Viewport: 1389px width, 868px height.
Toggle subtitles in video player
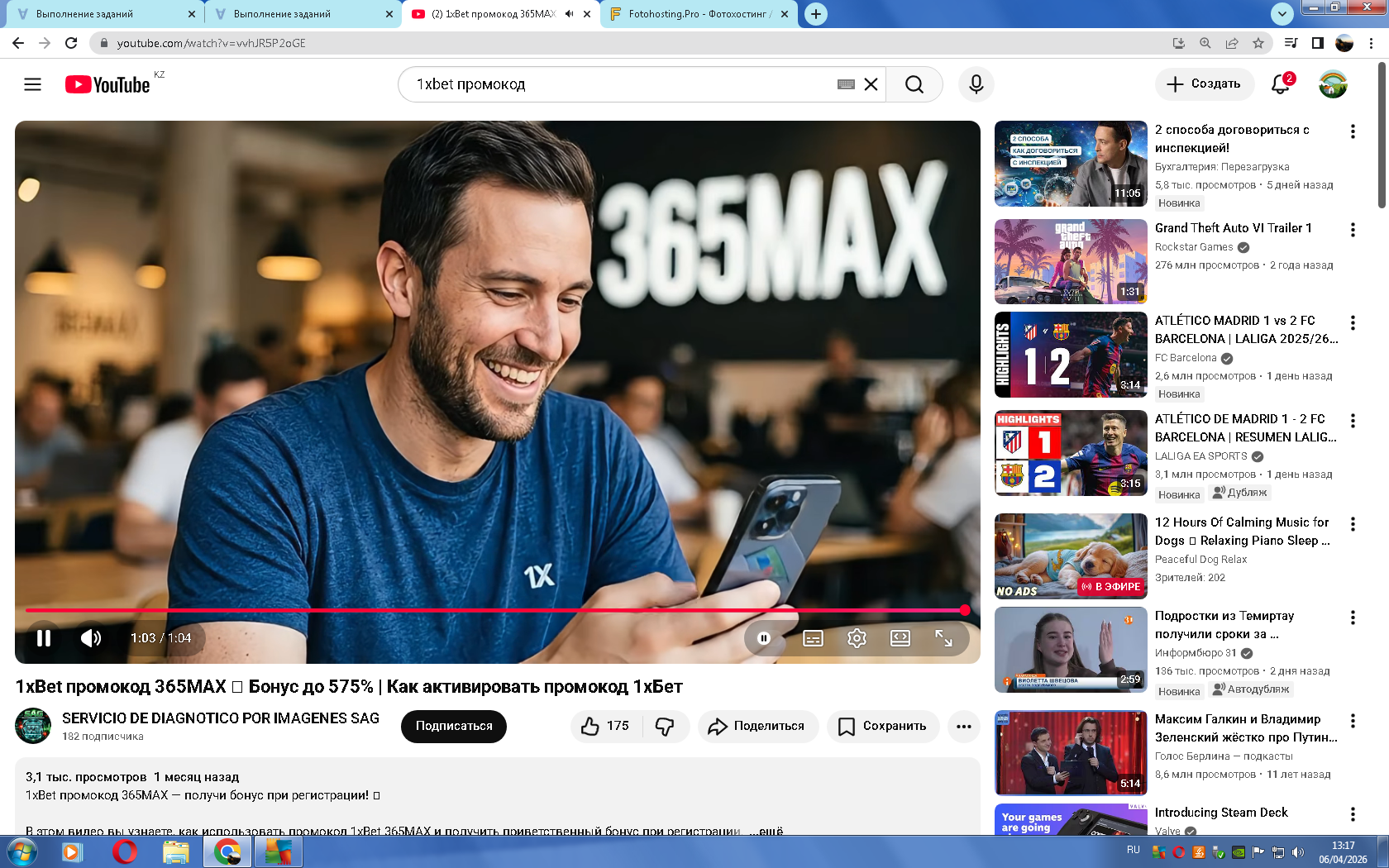(x=813, y=638)
